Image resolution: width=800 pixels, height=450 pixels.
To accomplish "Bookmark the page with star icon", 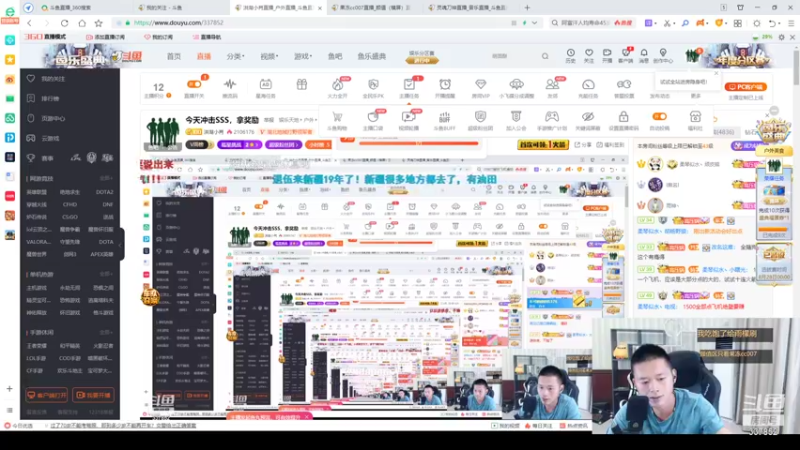I will tap(98, 23).
